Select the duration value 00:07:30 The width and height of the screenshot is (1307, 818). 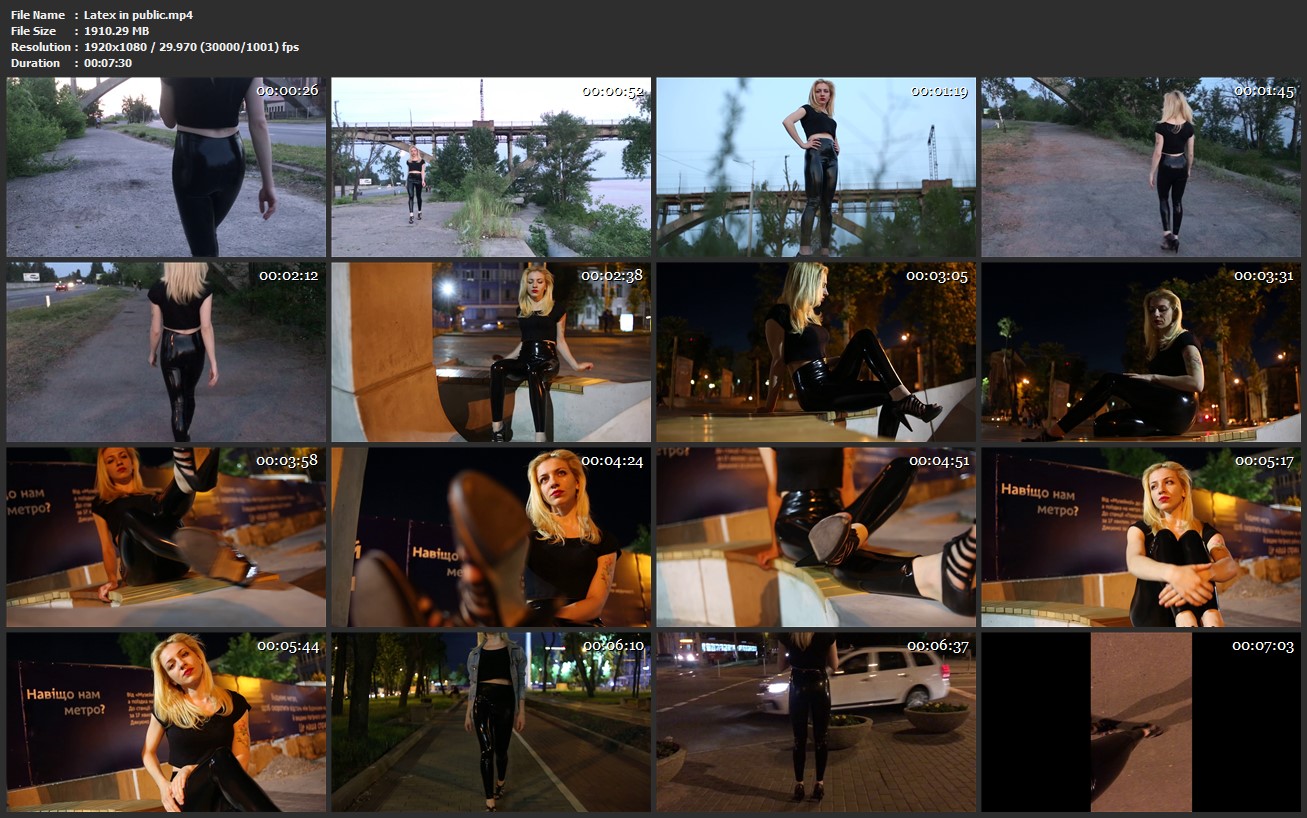click(108, 63)
